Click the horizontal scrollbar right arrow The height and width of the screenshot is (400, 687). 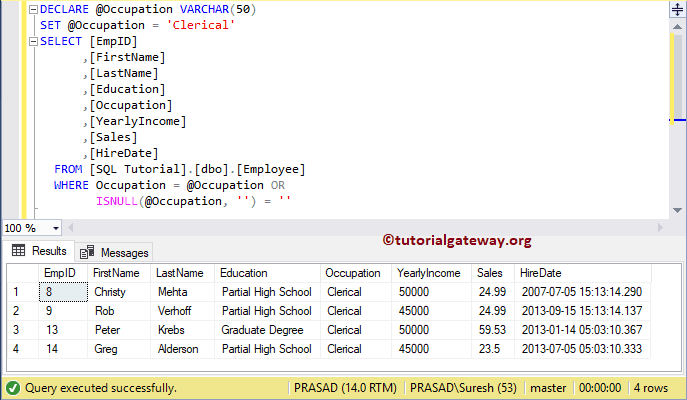(x=660, y=227)
